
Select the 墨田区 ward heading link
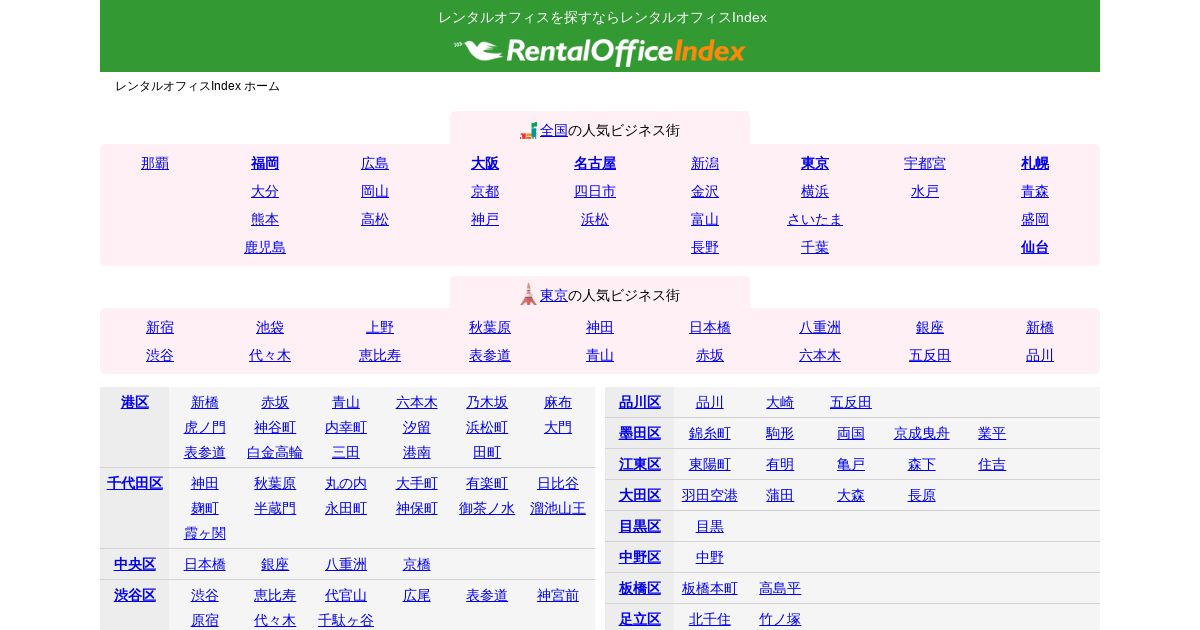pos(640,433)
